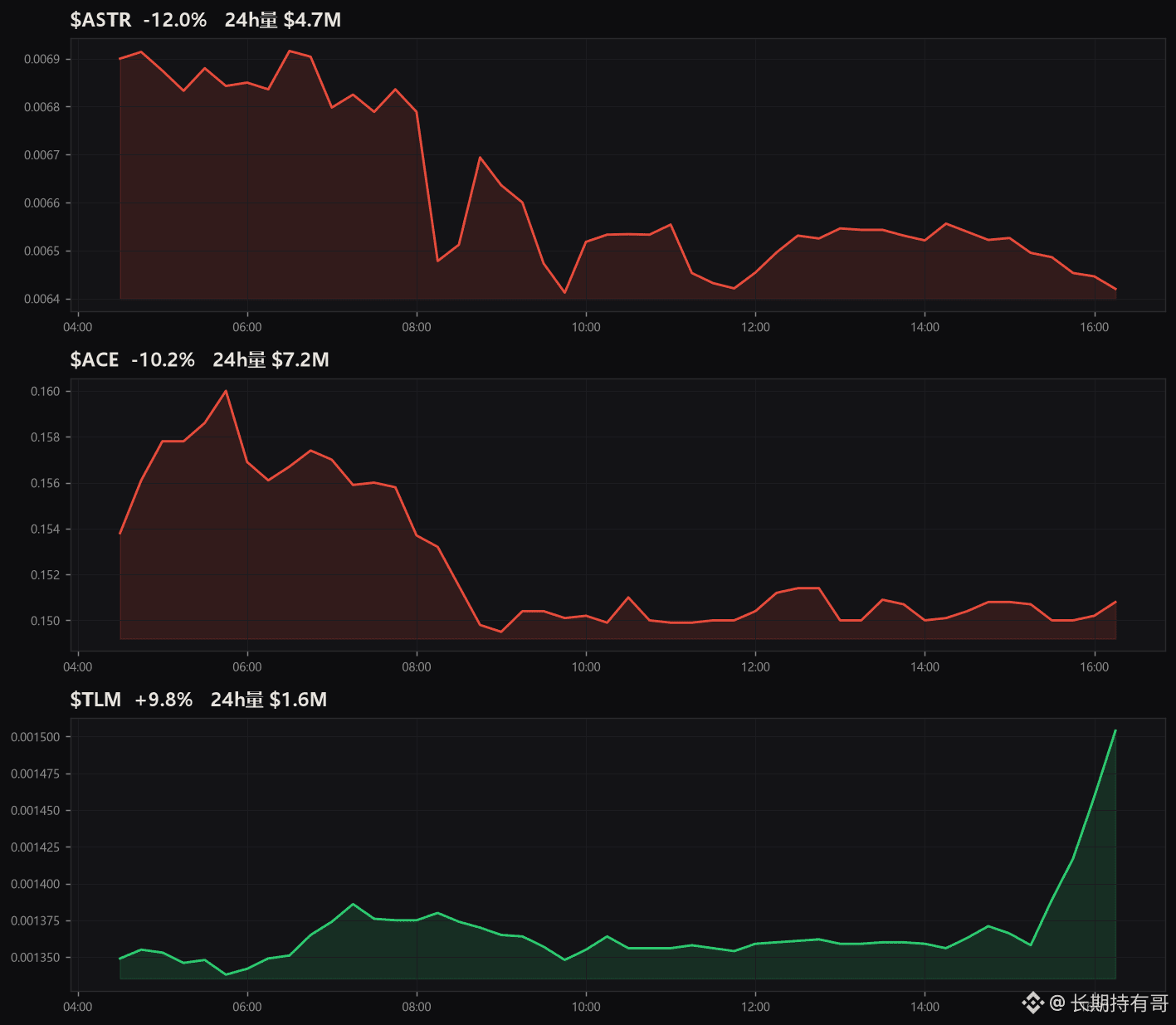
Task: Click the $ACE chart title
Action: point(95,359)
